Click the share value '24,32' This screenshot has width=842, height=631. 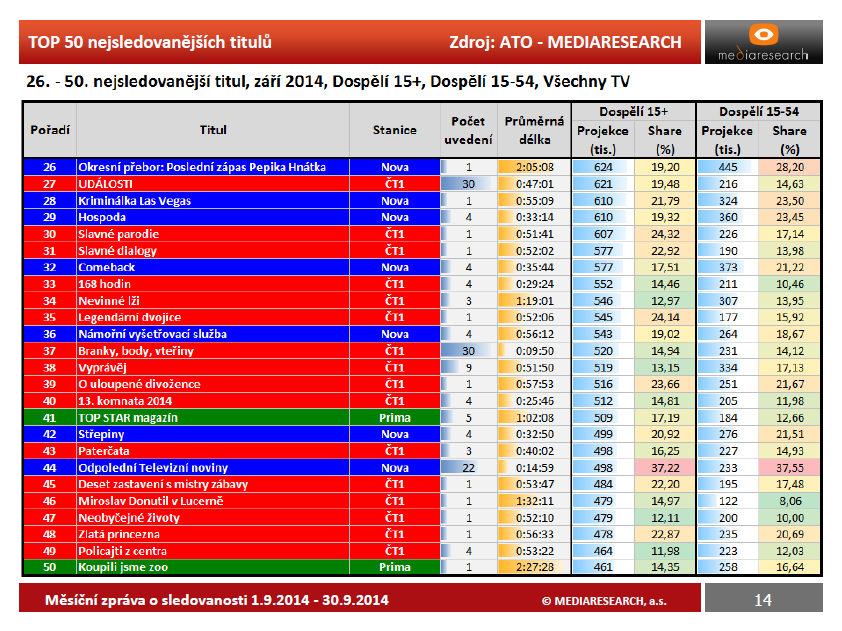(x=665, y=234)
